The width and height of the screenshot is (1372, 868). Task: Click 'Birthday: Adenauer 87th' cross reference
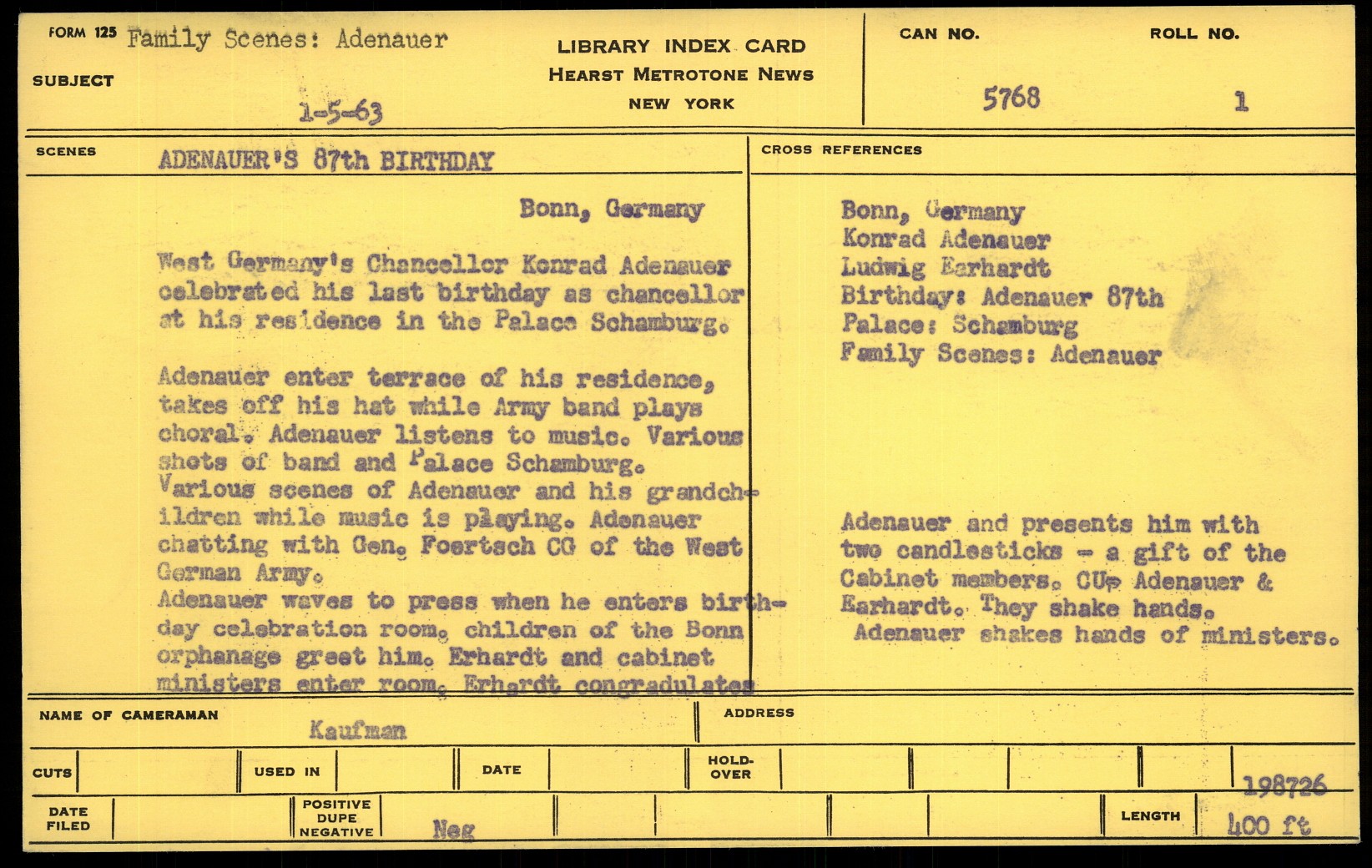pyautogui.click(x=1001, y=296)
